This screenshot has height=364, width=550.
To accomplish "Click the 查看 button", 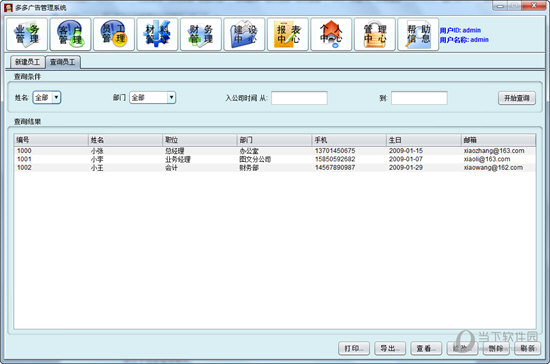I will point(426,348).
